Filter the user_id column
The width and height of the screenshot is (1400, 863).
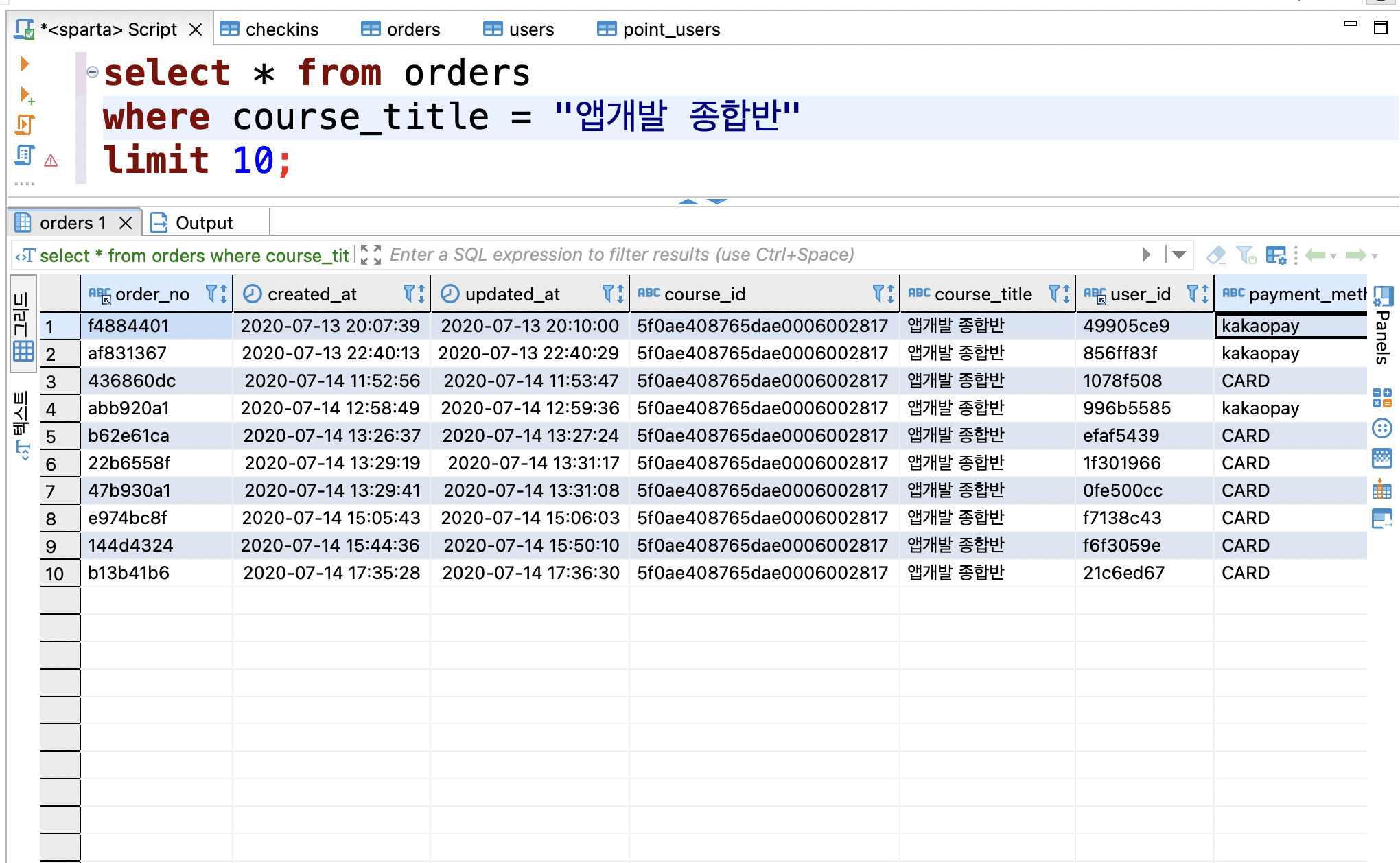[x=1193, y=294]
